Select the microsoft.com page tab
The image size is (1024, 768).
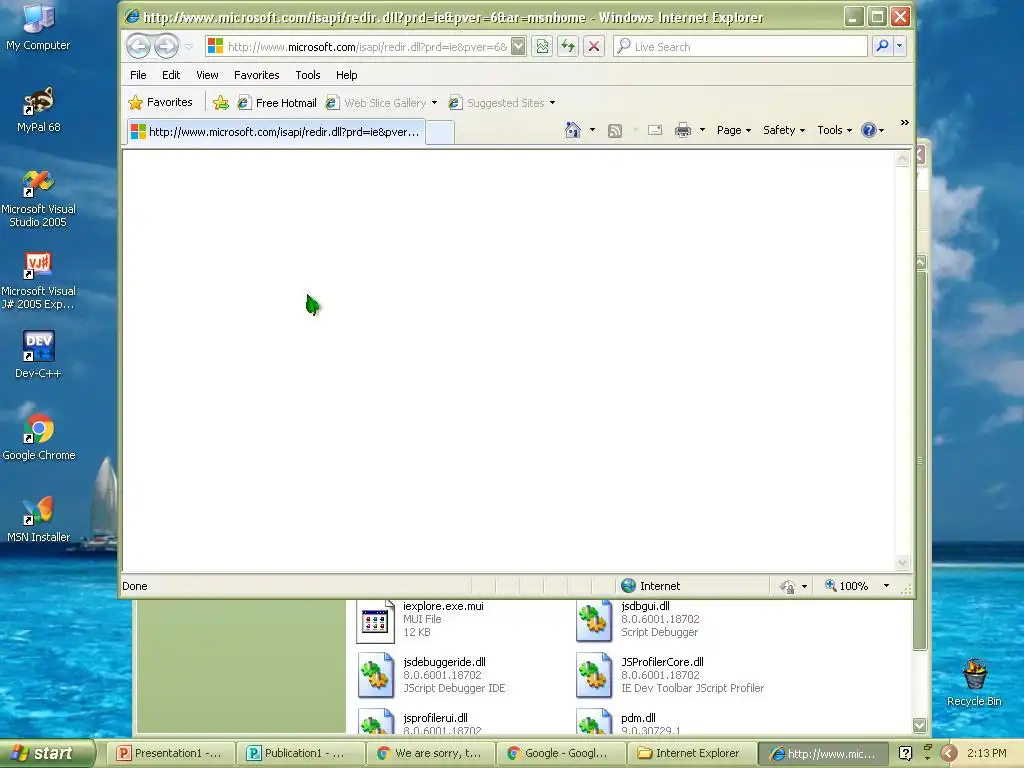276,132
